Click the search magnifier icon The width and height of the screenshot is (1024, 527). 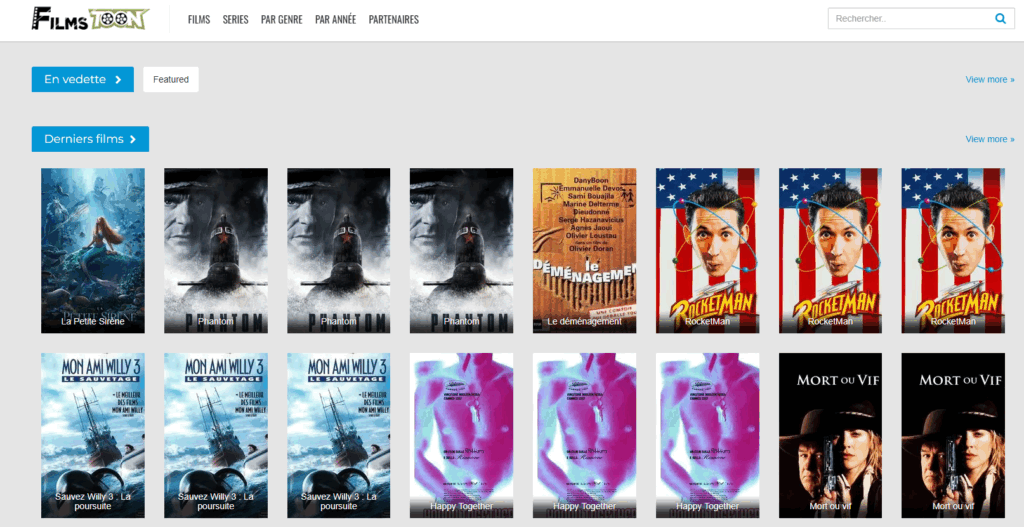pos(1000,19)
